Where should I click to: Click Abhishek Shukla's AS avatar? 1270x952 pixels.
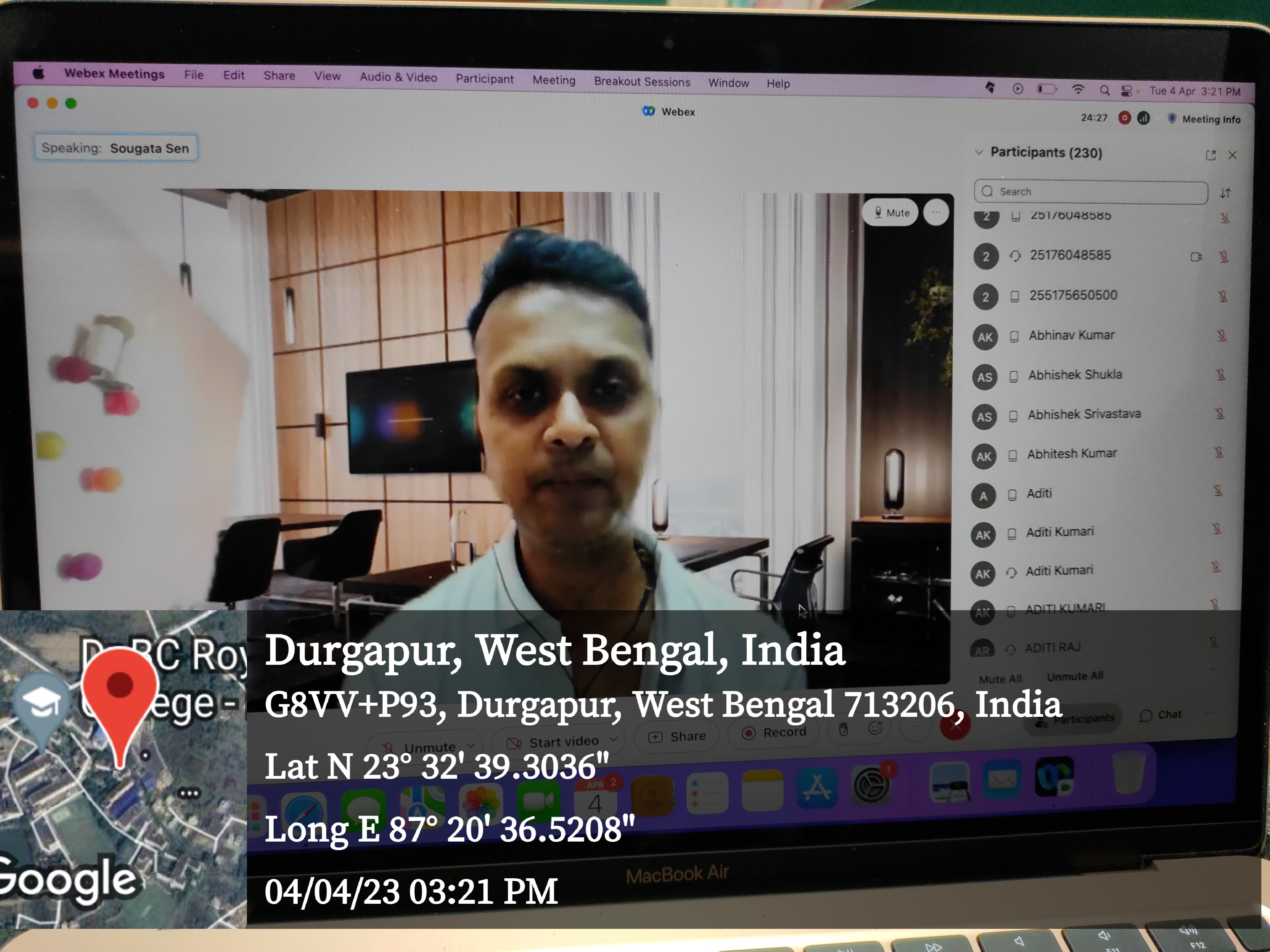pos(985,377)
